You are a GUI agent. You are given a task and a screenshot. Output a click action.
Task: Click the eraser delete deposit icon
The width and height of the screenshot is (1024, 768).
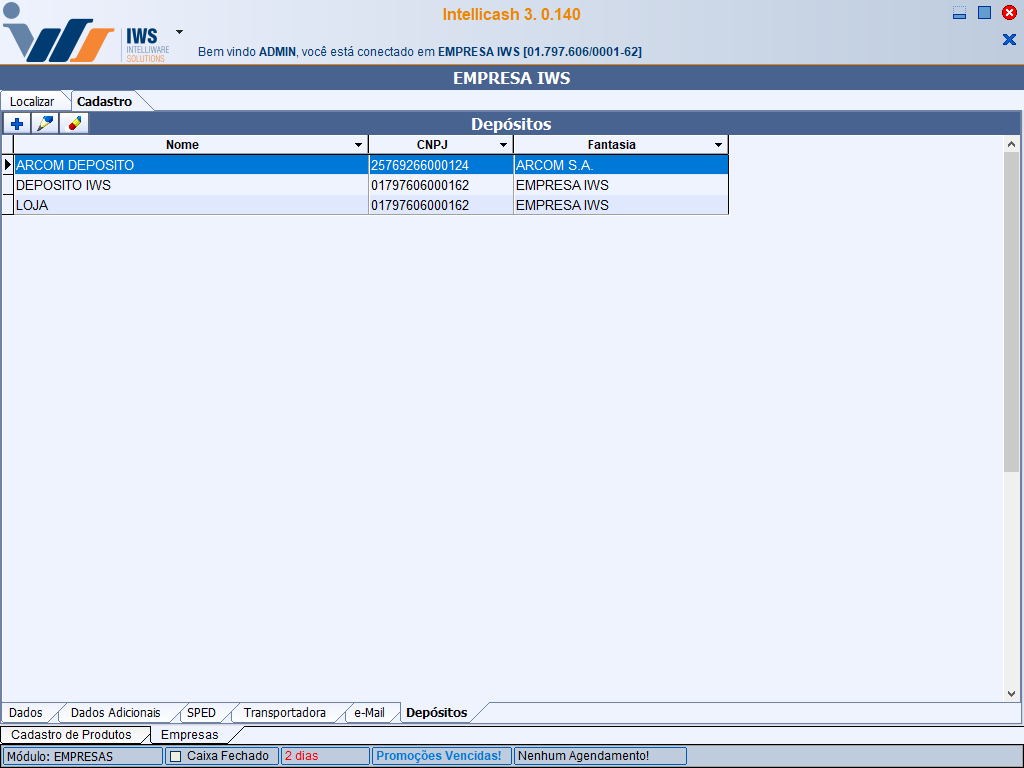(74, 124)
